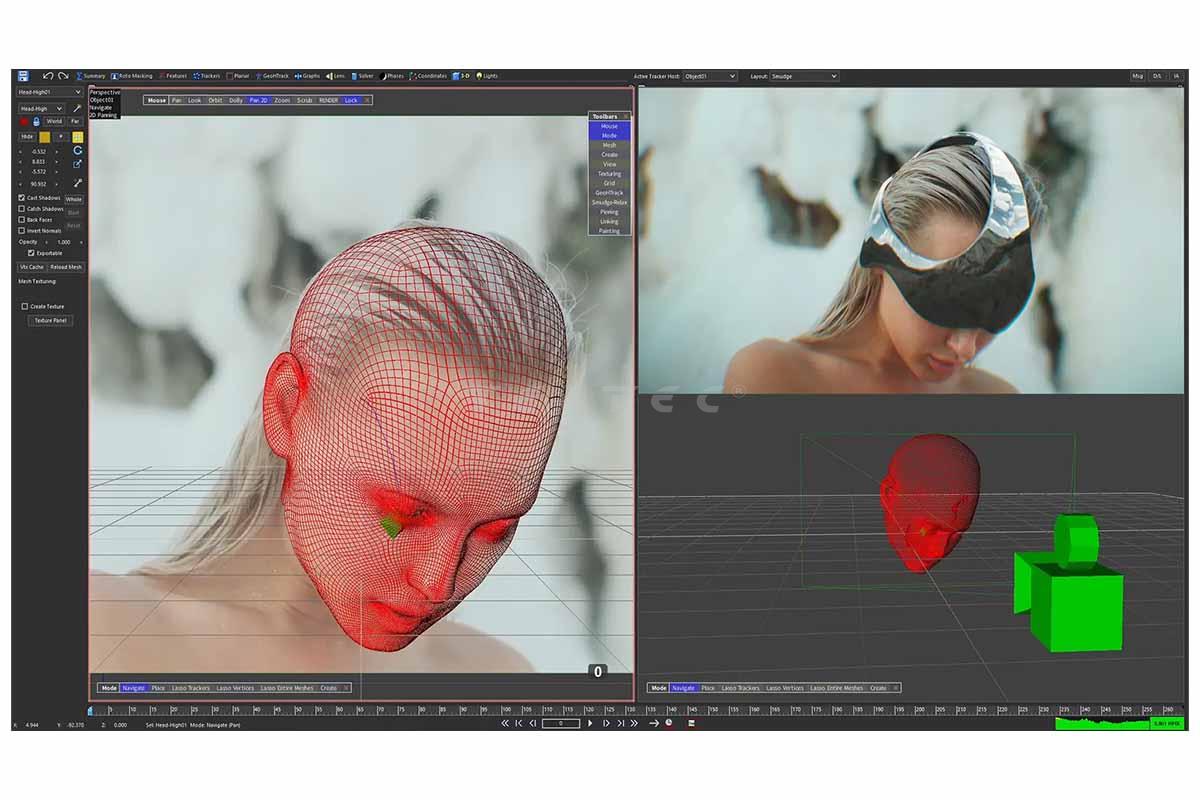This screenshot has height=800, width=1200.
Task: Open the Lights room
Action: [x=488, y=76]
